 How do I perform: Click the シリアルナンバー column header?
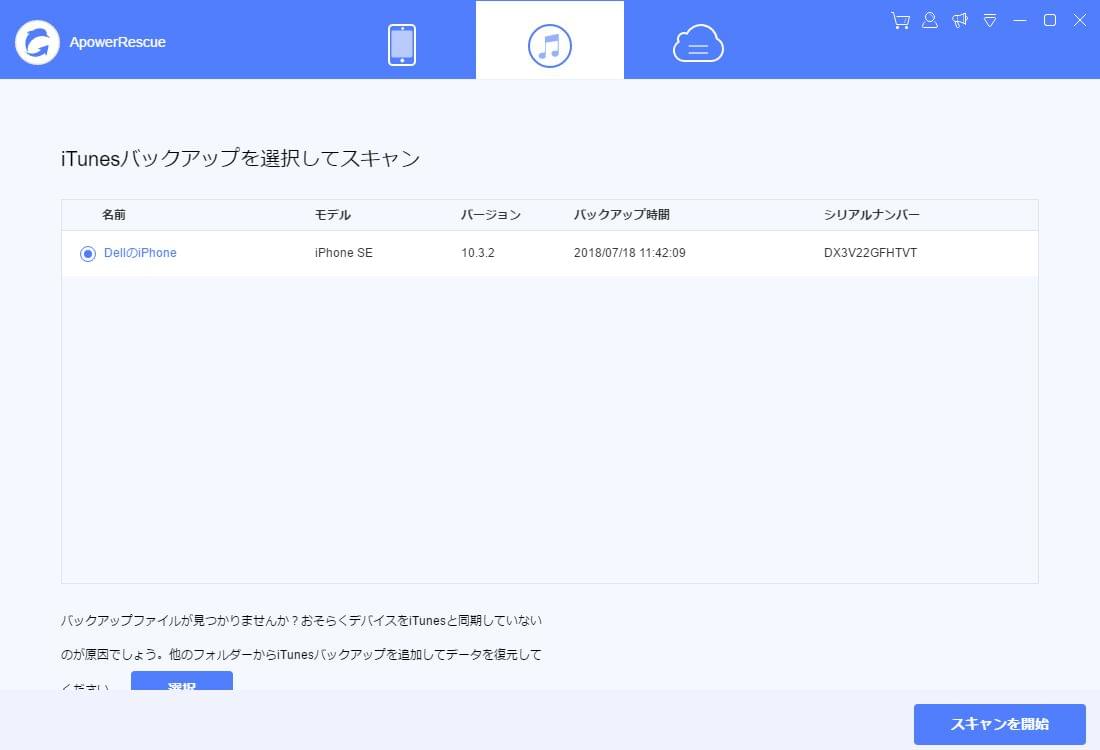pyautogui.click(x=872, y=214)
